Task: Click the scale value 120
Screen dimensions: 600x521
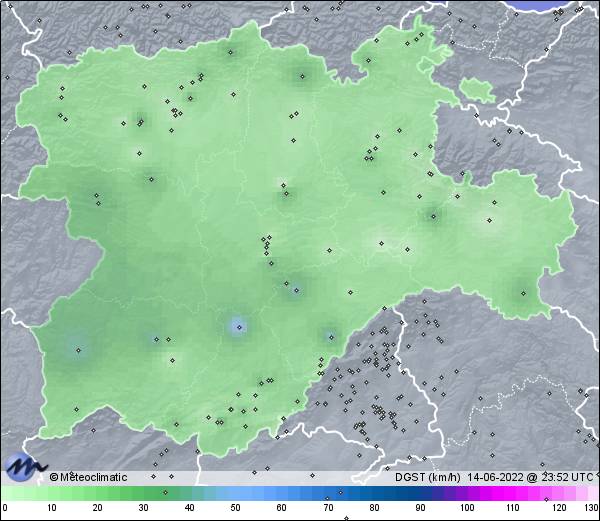Action: point(559,508)
